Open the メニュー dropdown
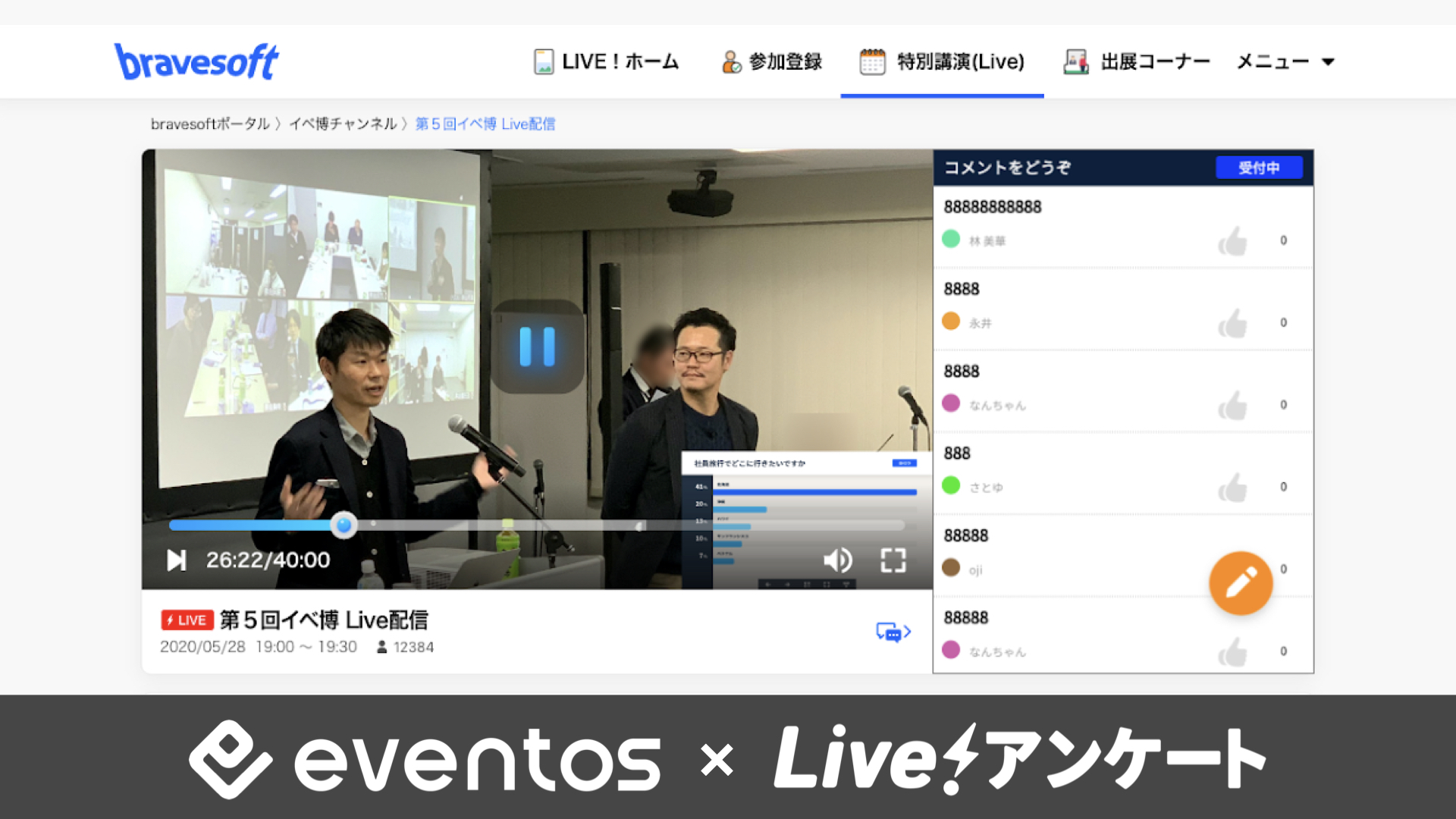This screenshot has height=819, width=1456. point(1284,61)
